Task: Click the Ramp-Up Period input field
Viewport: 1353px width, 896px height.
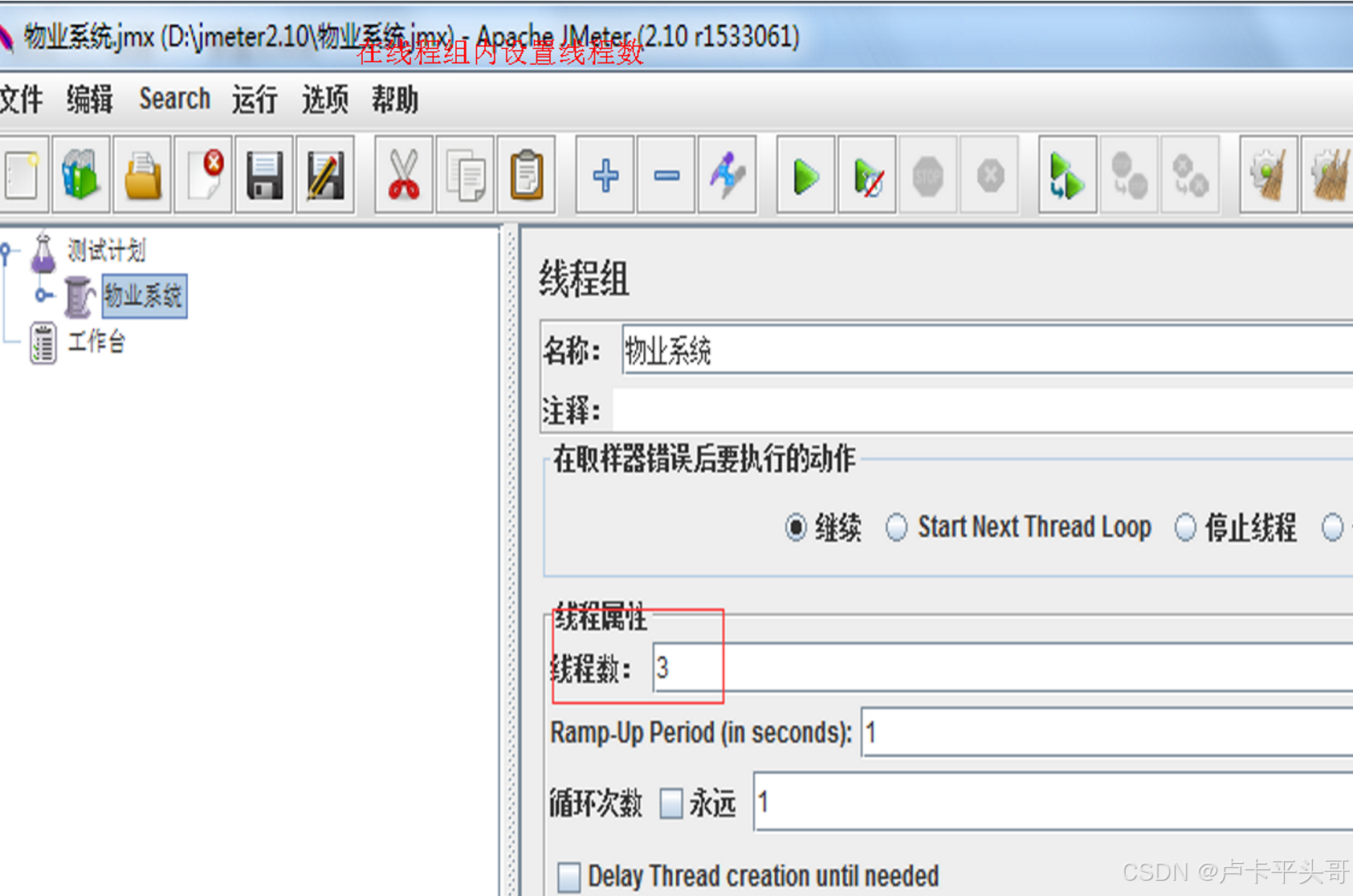Action: pyautogui.click(x=1107, y=732)
